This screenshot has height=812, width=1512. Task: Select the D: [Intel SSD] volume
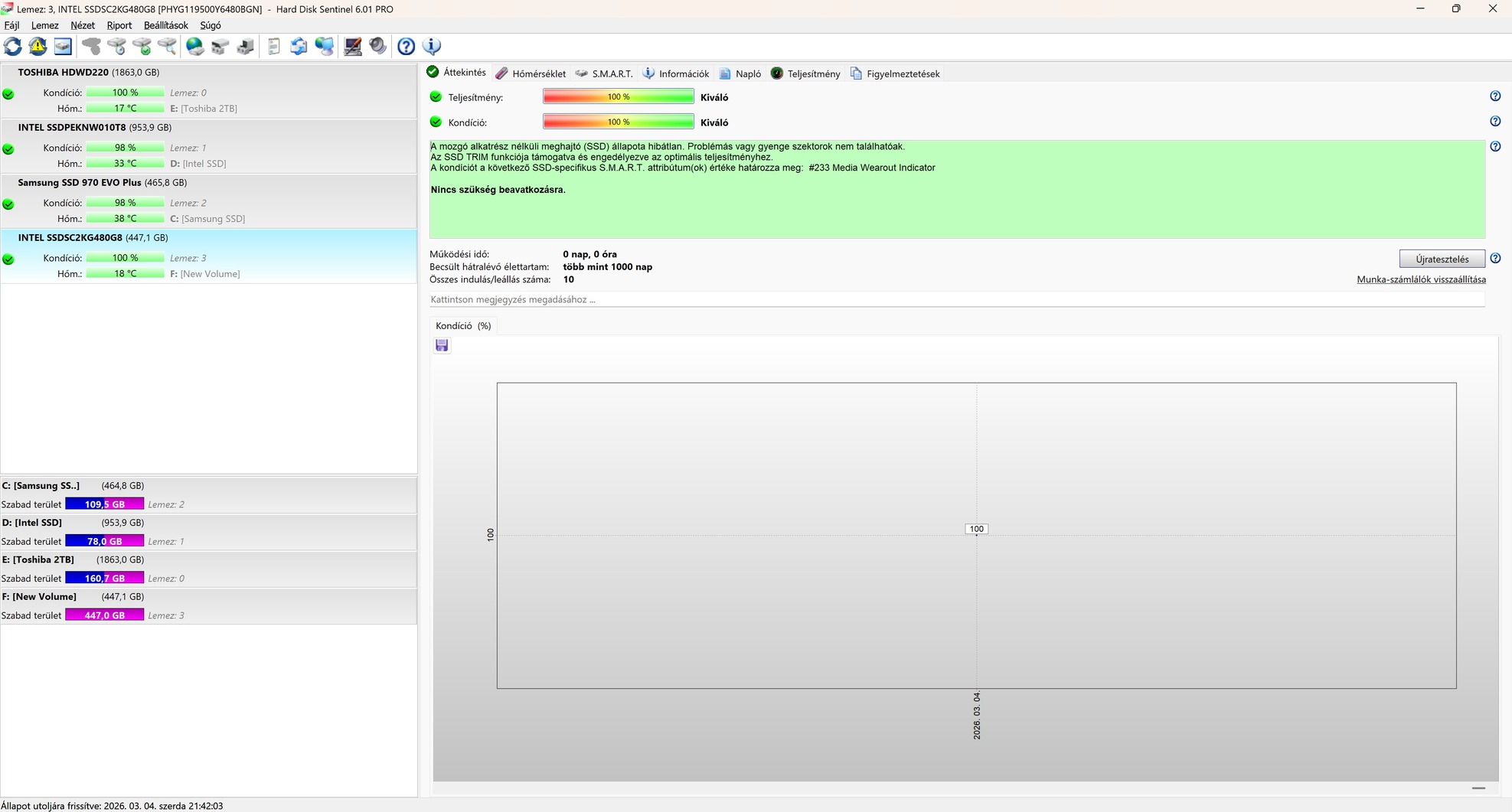click(209, 532)
